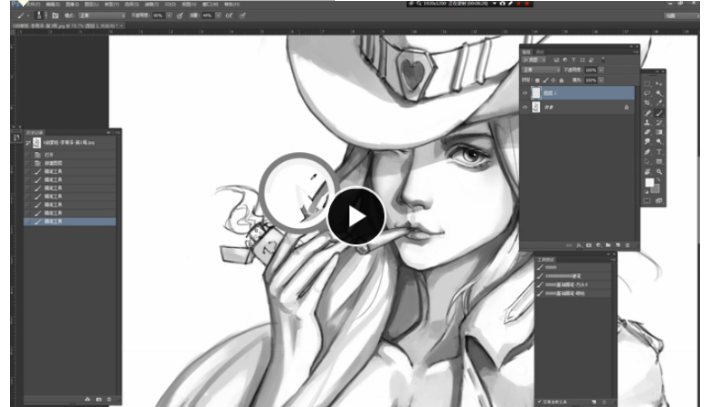The width and height of the screenshot is (709, 407).
Task: Click the Background layer lock icon
Action: 627,107
